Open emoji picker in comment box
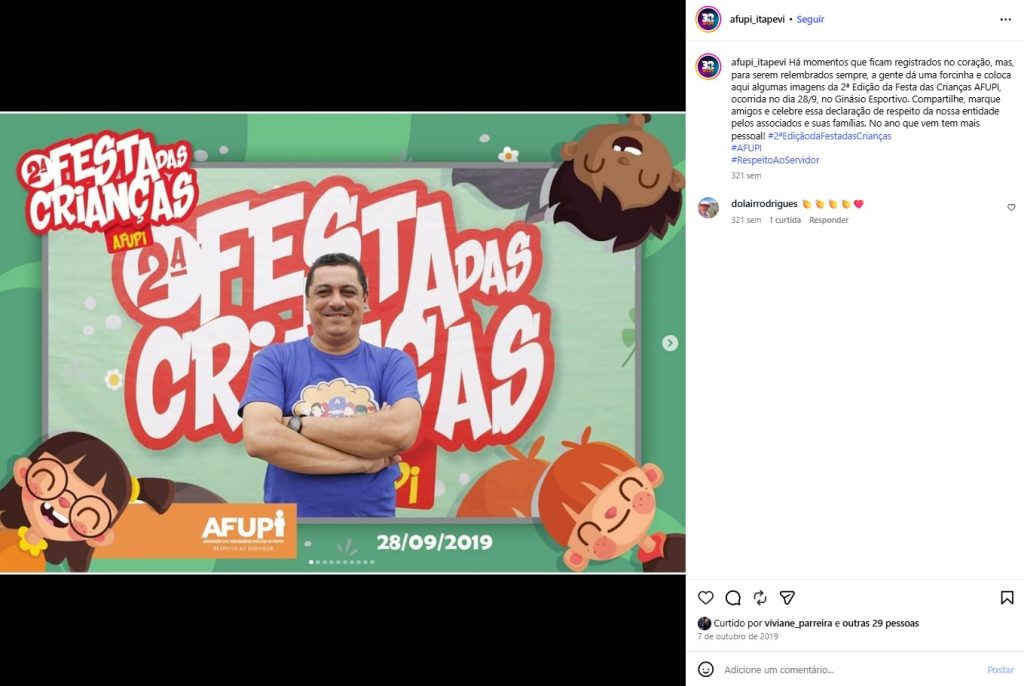1024x686 pixels. pos(705,669)
